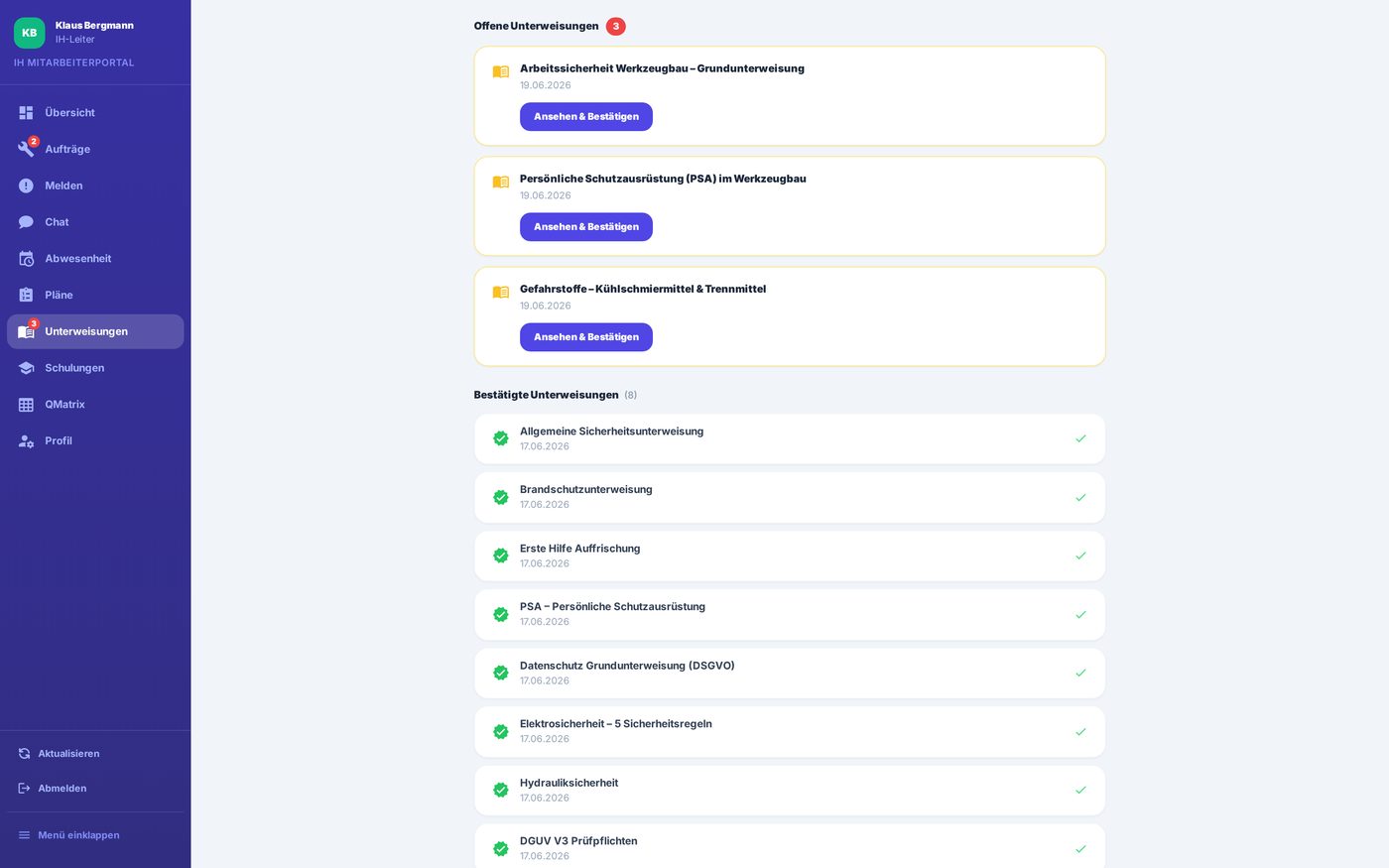Open the Hydrauliksicherheit entry
The image size is (1389, 868).
point(790,790)
